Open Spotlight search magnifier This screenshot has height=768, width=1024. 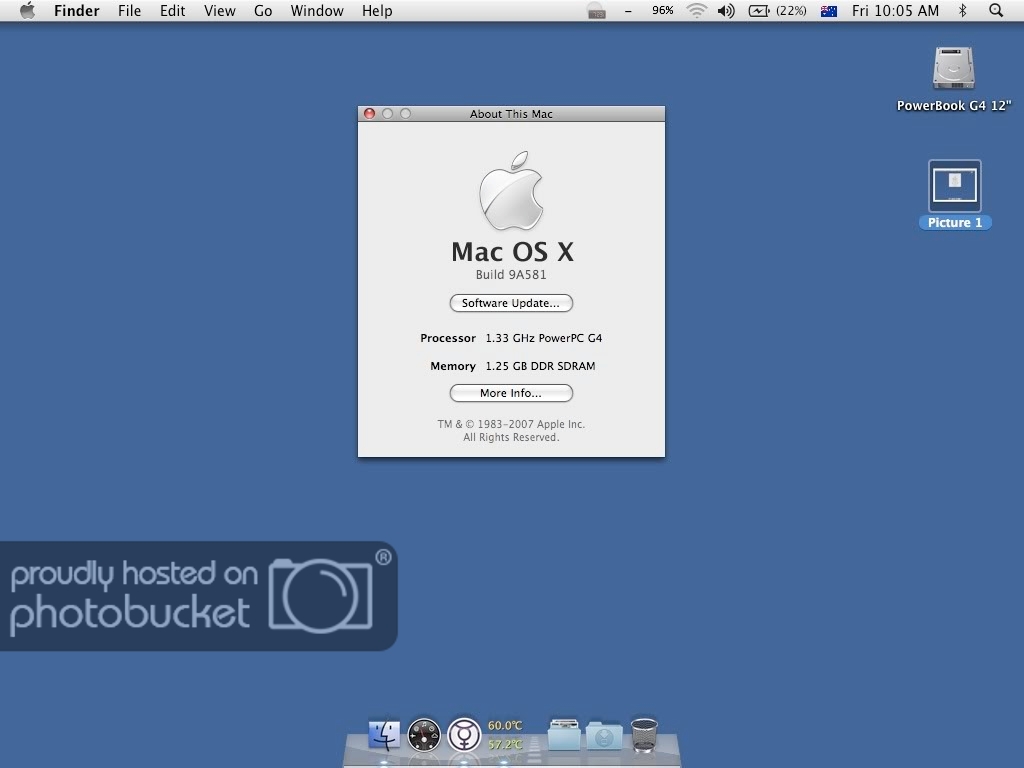click(x=996, y=10)
